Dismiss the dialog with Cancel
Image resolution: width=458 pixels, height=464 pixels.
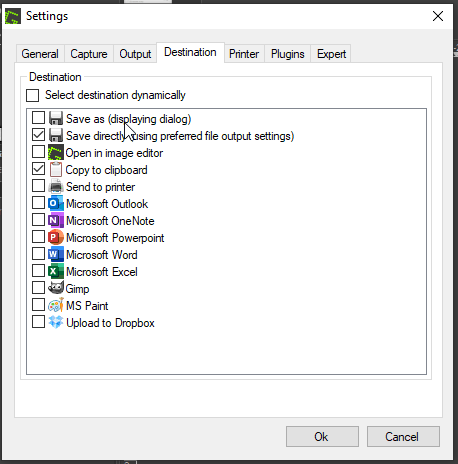click(403, 436)
